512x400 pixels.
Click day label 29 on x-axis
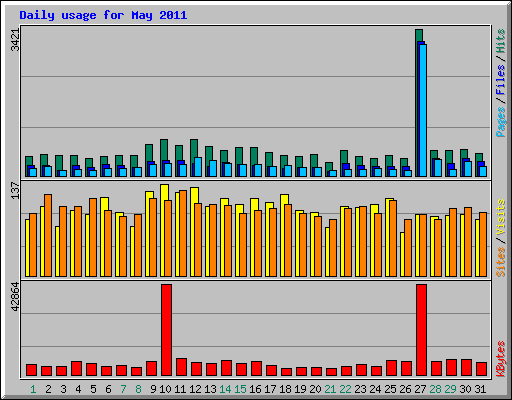click(x=450, y=389)
